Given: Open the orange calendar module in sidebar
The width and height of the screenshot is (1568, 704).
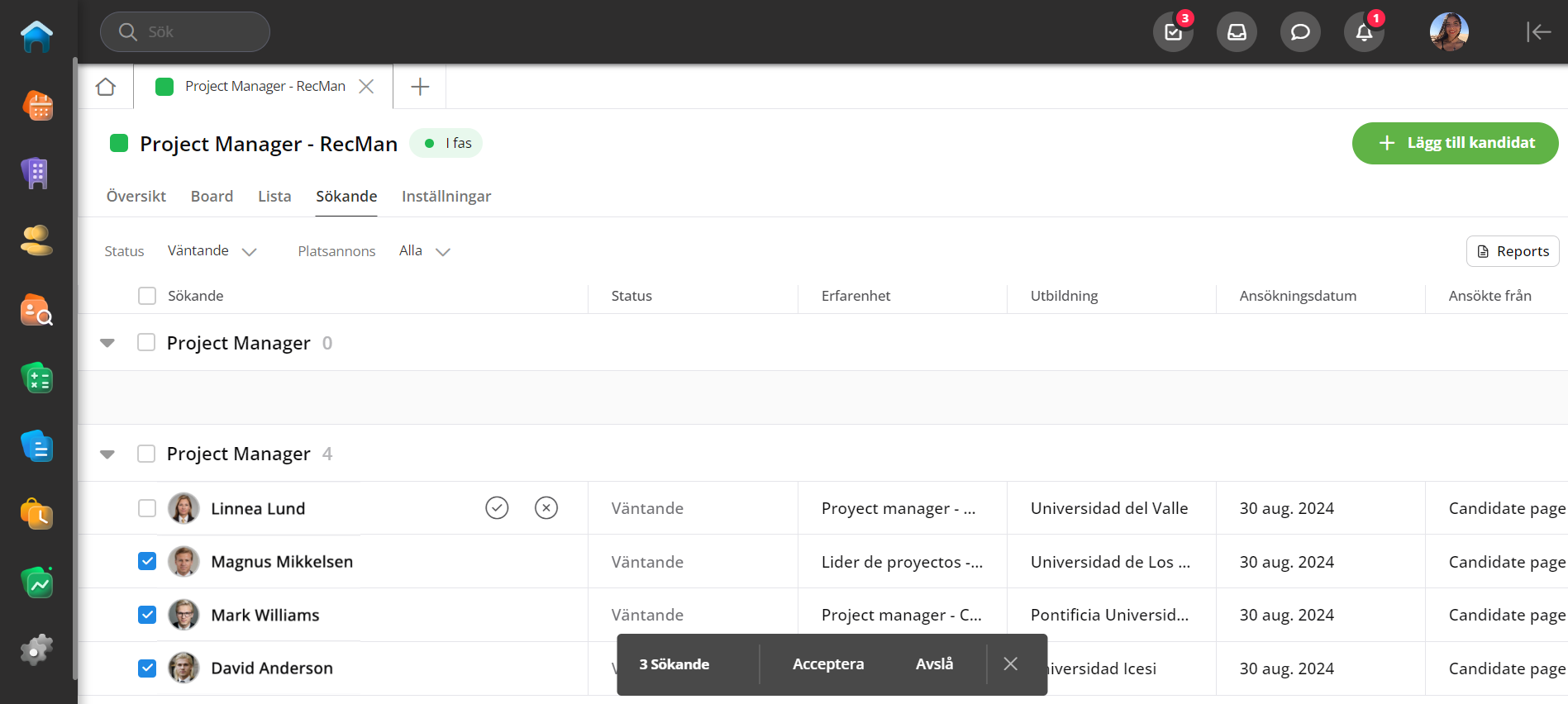Looking at the screenshot, I should tap(36, 105).
